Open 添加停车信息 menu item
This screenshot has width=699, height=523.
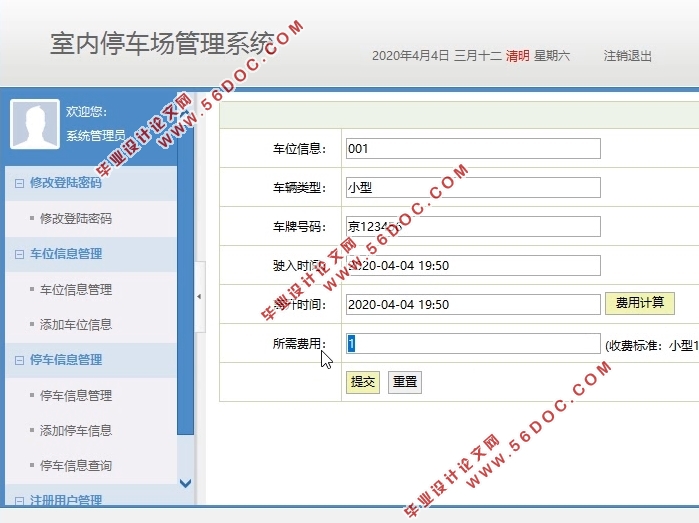[x=76, y=430]
